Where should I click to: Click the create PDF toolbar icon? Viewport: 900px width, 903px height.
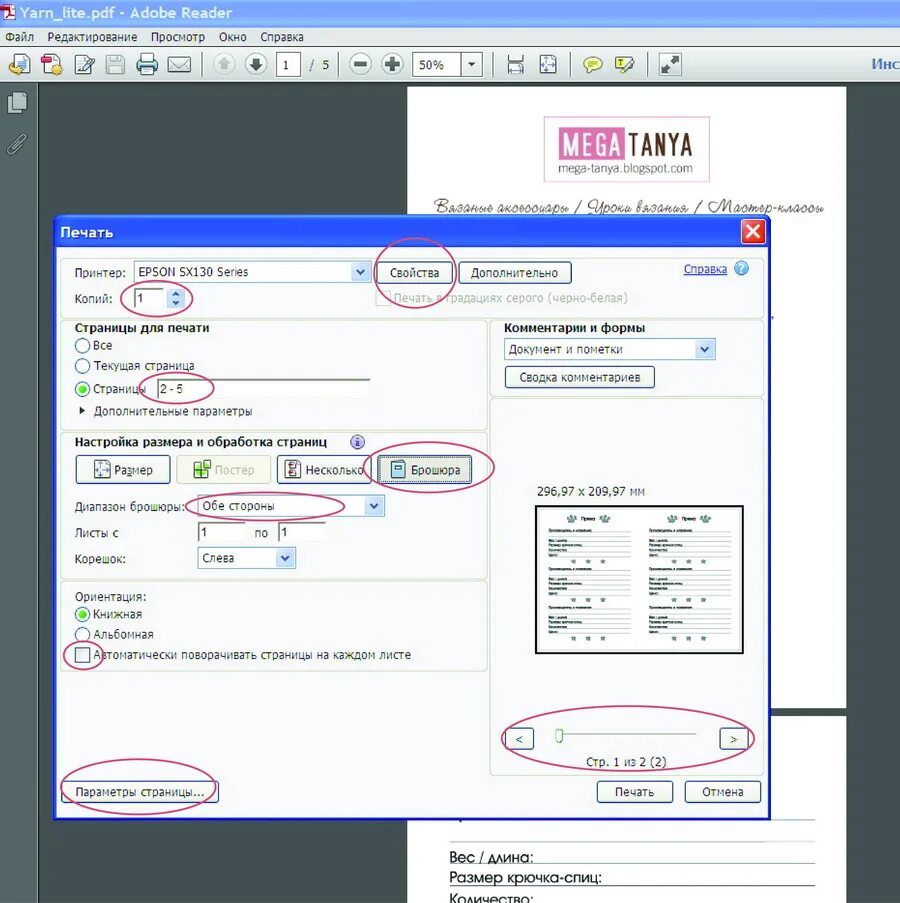(x=19, y=64)
